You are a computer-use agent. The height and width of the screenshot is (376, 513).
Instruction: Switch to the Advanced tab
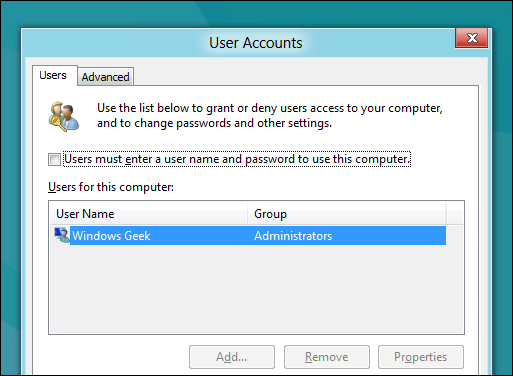(x=105, y=77)
